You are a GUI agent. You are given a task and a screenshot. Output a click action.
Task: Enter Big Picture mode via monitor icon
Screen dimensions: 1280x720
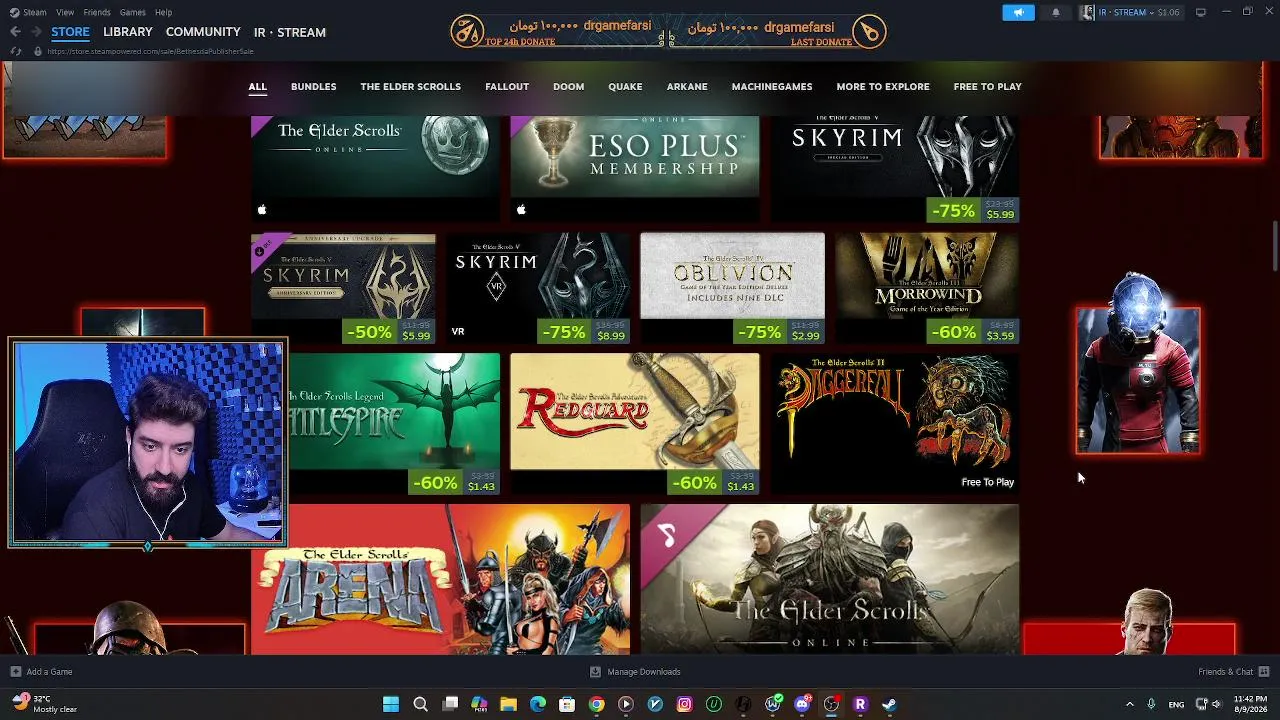tap(1201, 12)
